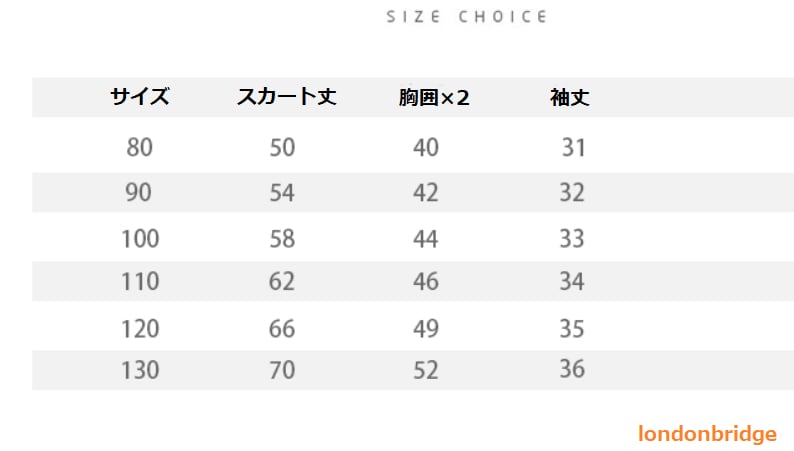Select the スカート丈 column header

[x=286, y=97]
